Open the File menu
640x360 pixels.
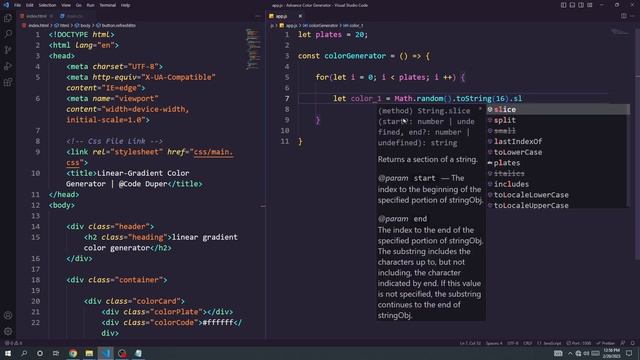click(x=17, y=5)
